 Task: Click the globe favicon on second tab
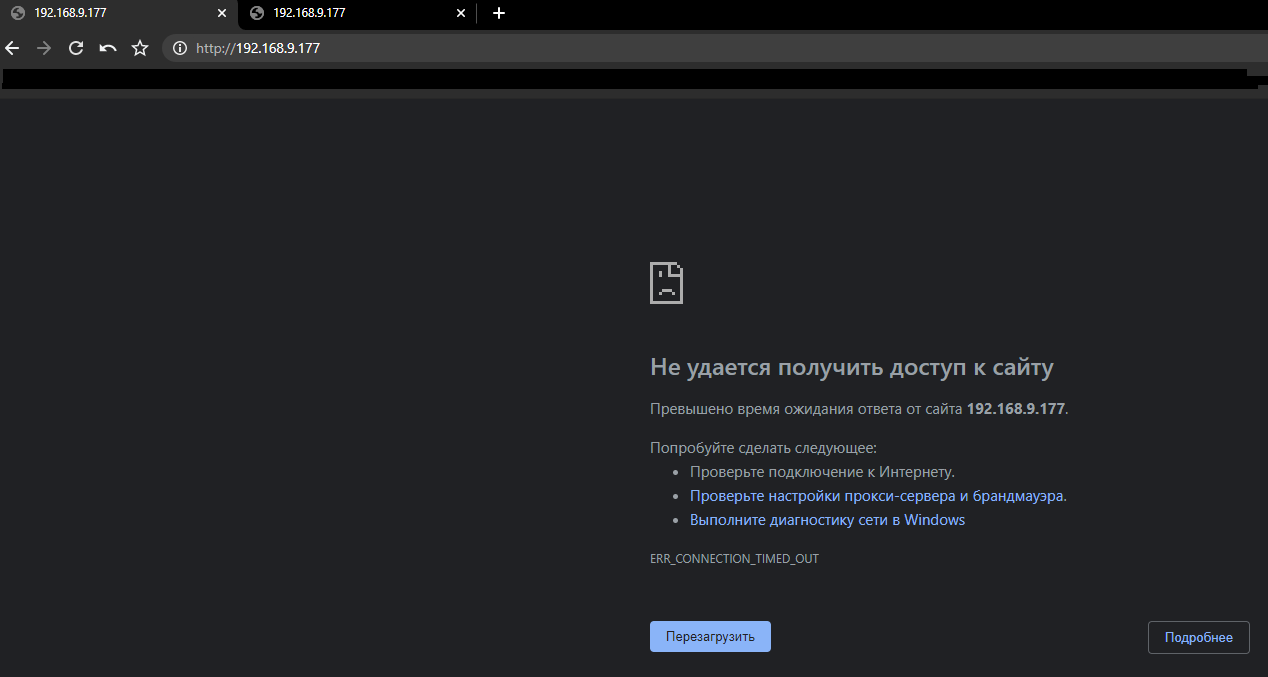[x=257, y=13]
